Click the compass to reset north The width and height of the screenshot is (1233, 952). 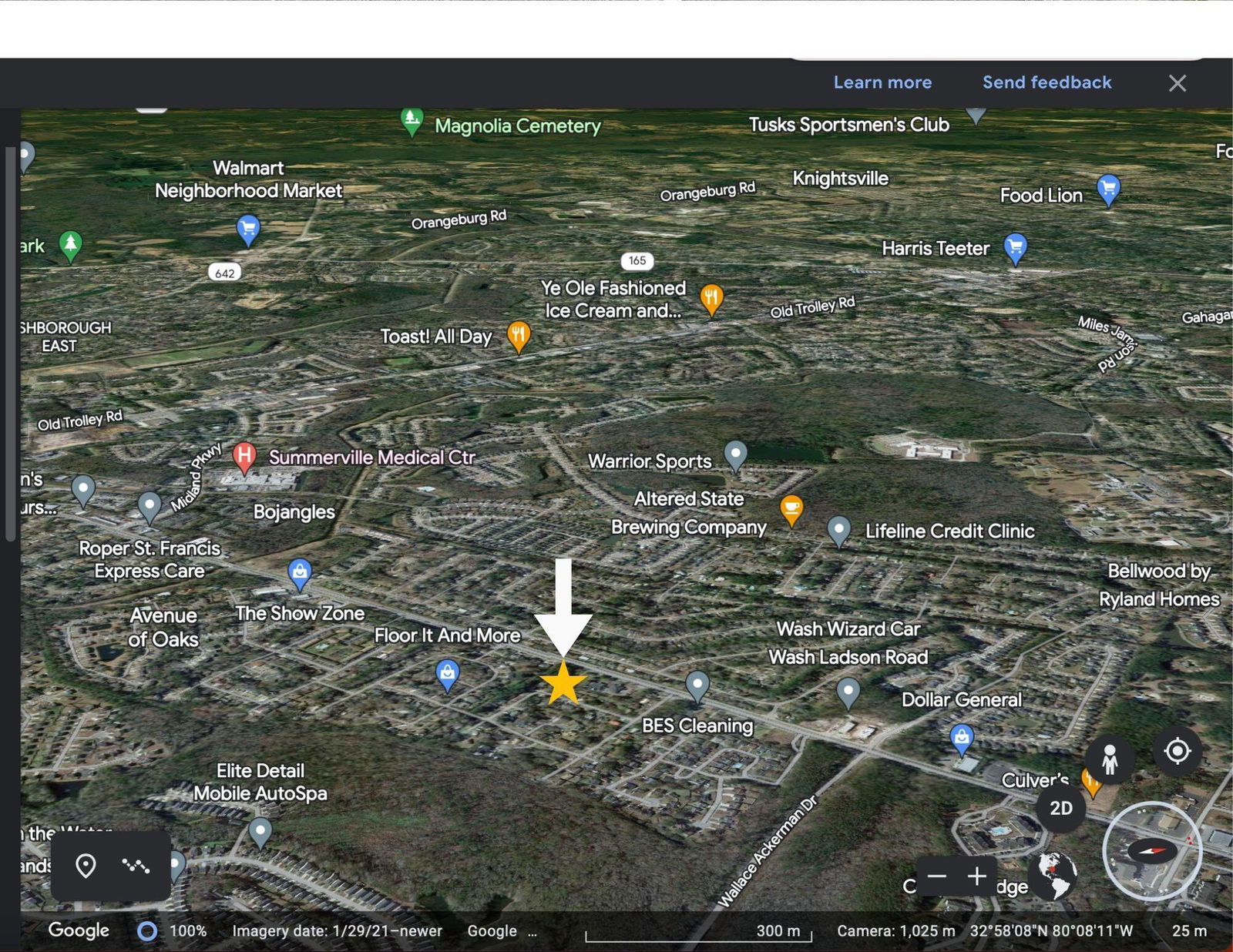[x=1152, y=851]
